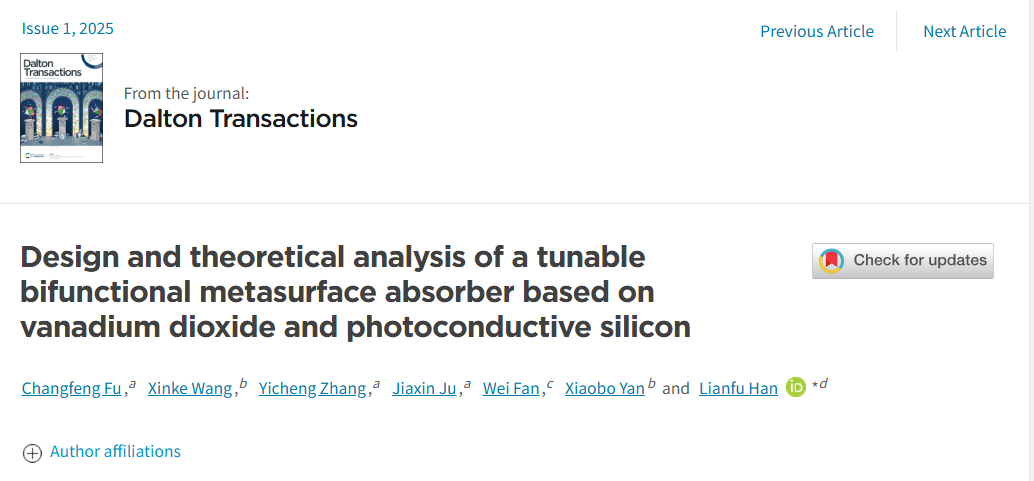
Task: Go to the Next Article
Action: (965, 31)
